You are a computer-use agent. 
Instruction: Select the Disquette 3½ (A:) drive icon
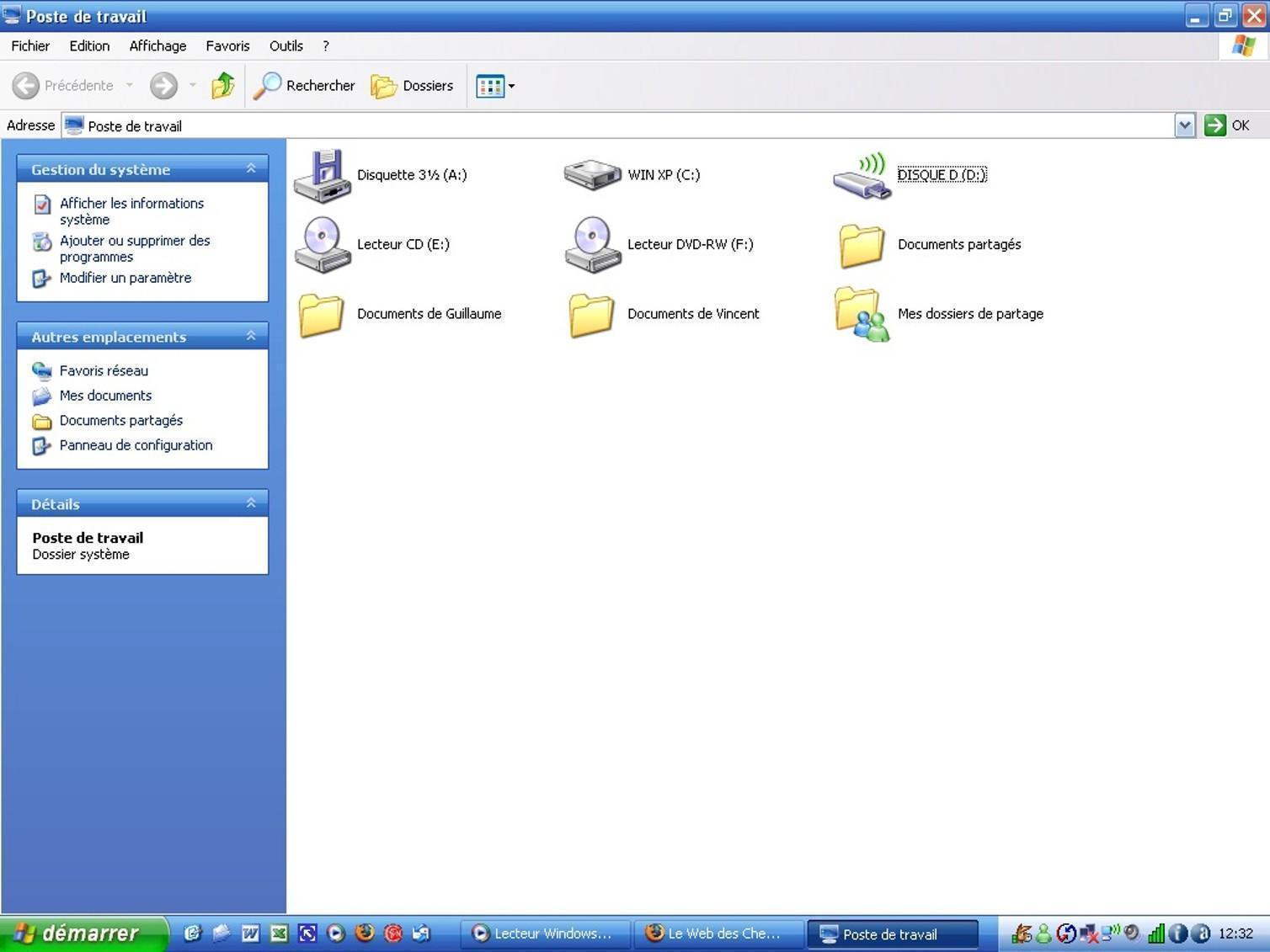322,176
